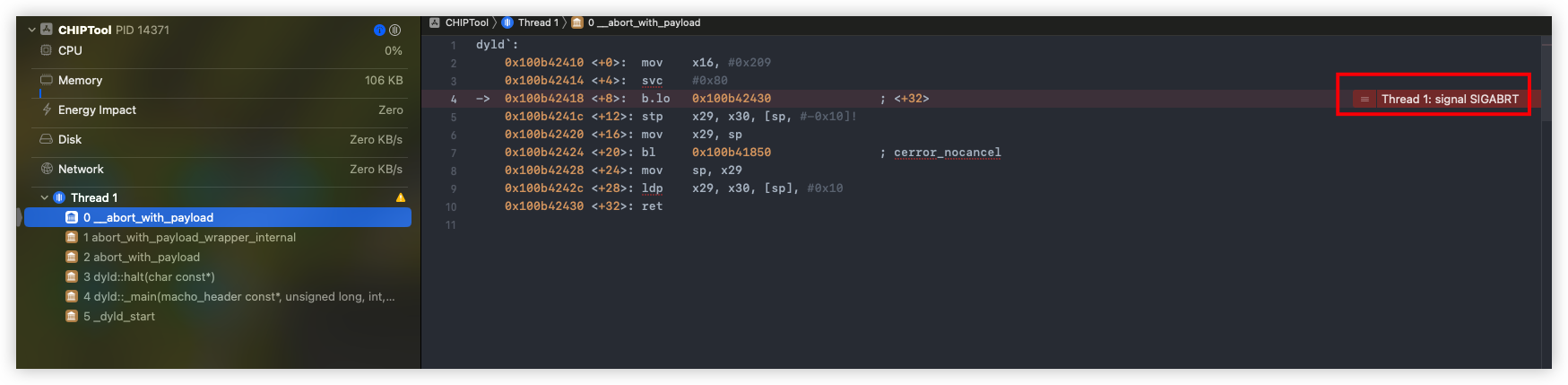
Task: Collapse the Thread 1 disclosure triangle
Action: pyautogui.click(x=44, y=197)
